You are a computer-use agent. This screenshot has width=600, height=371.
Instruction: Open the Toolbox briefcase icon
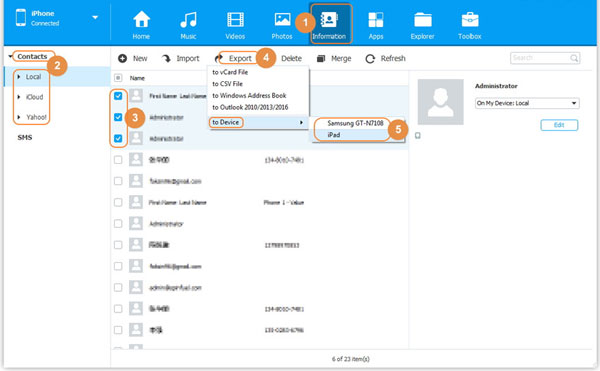point(470,20)
